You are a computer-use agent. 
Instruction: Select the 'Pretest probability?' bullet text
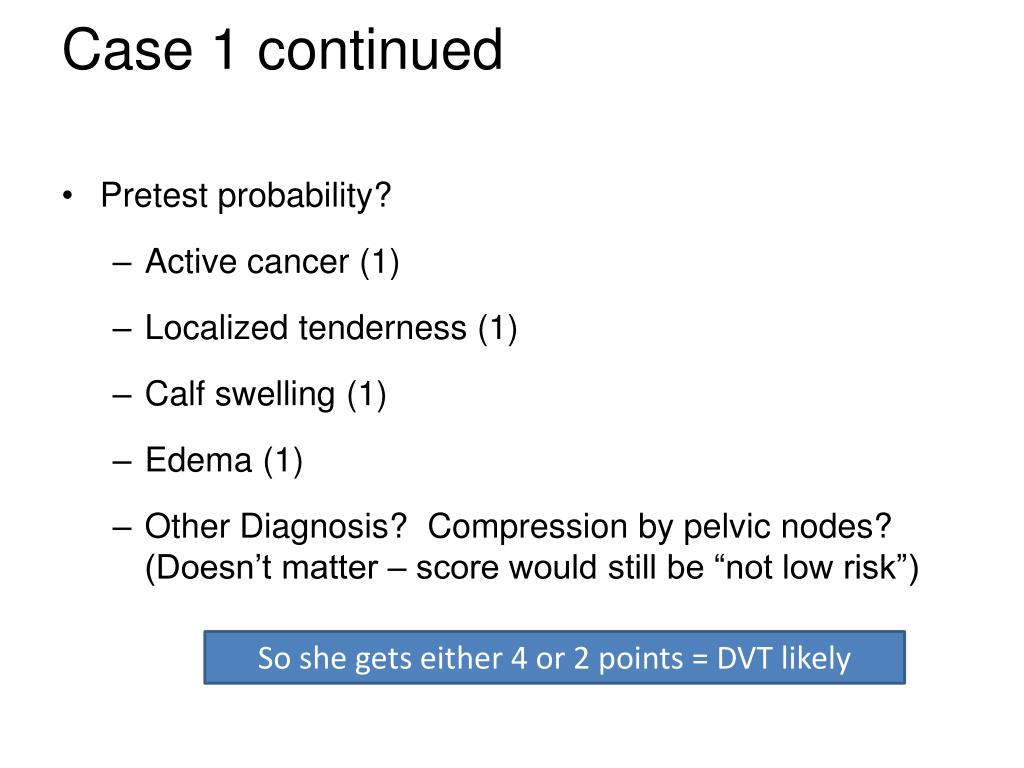pos(246,195)
